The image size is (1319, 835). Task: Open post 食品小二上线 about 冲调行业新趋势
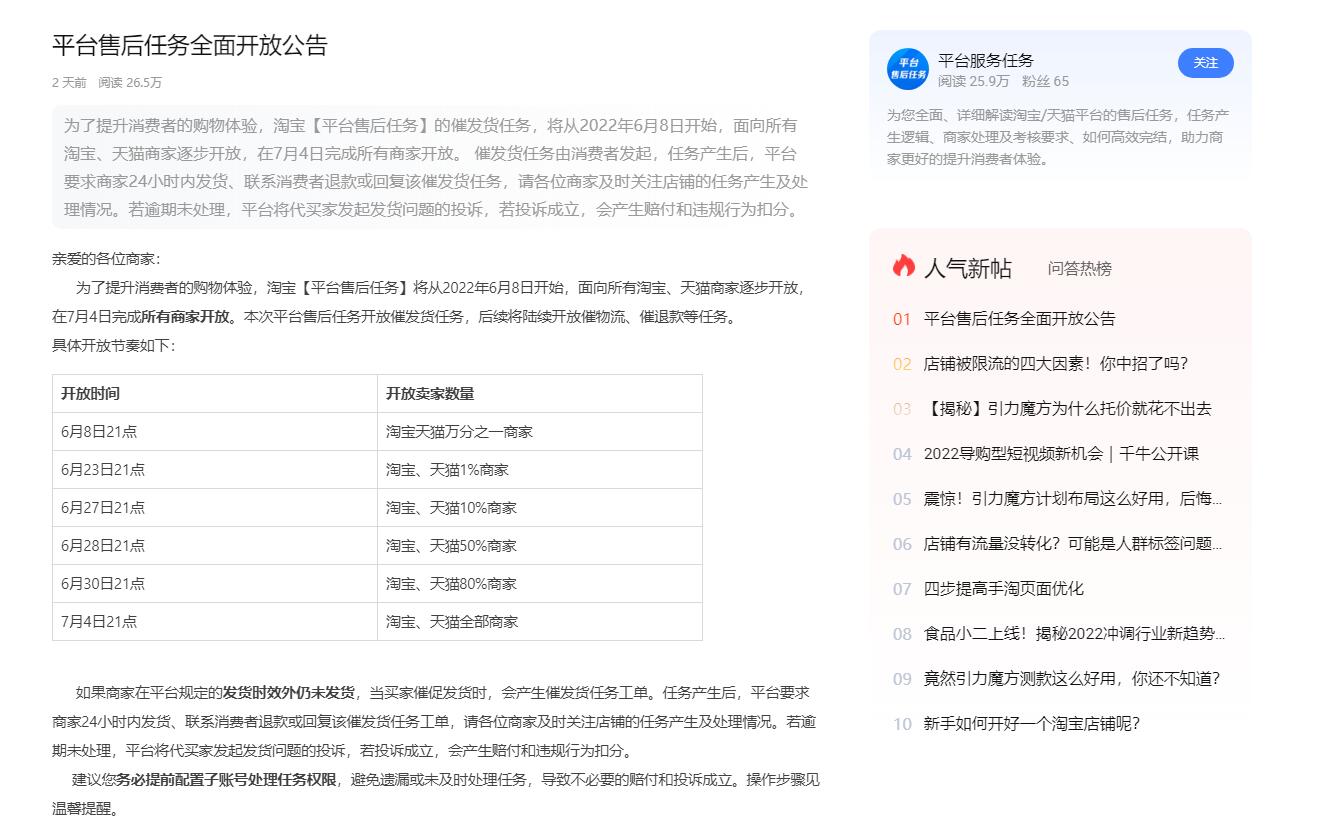pos(1071,634)
